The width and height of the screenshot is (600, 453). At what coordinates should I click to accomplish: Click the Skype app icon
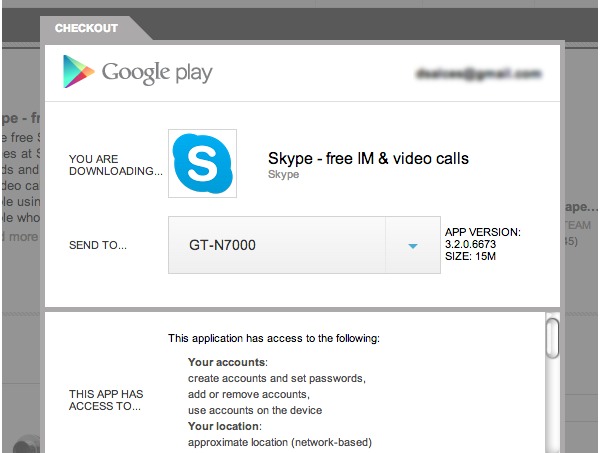[x=203, y=163]
